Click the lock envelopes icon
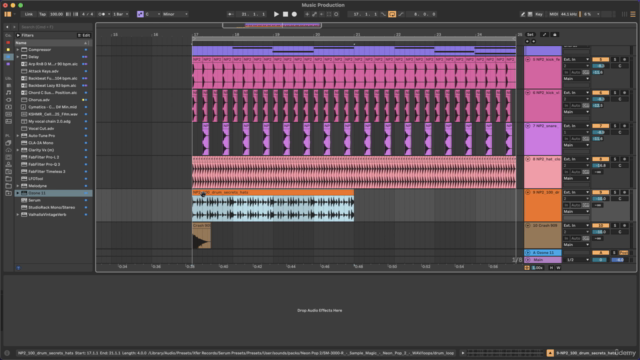This screenshot has height=360, width=640. 555,35
